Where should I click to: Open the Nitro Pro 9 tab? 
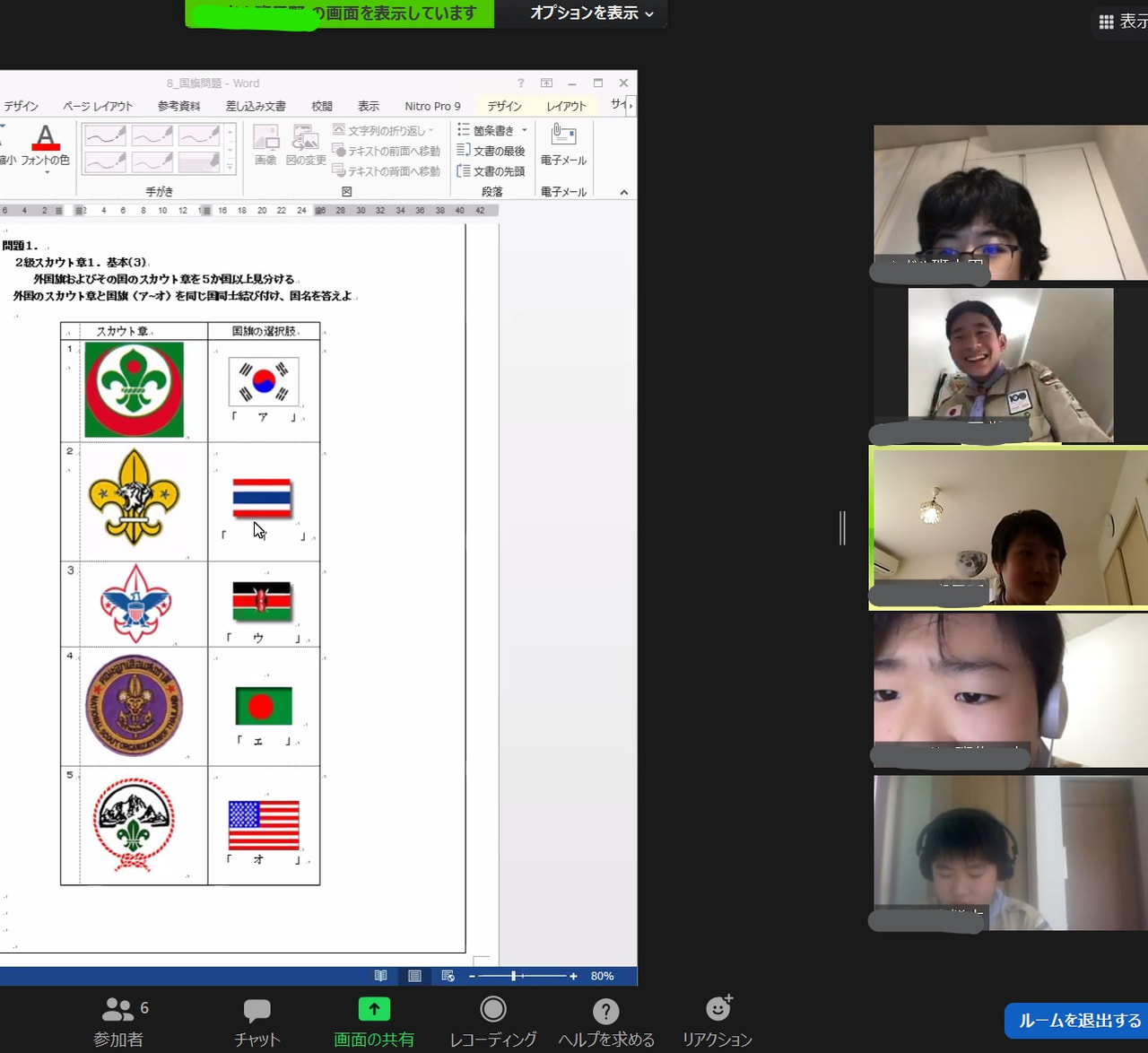[432, 106]
